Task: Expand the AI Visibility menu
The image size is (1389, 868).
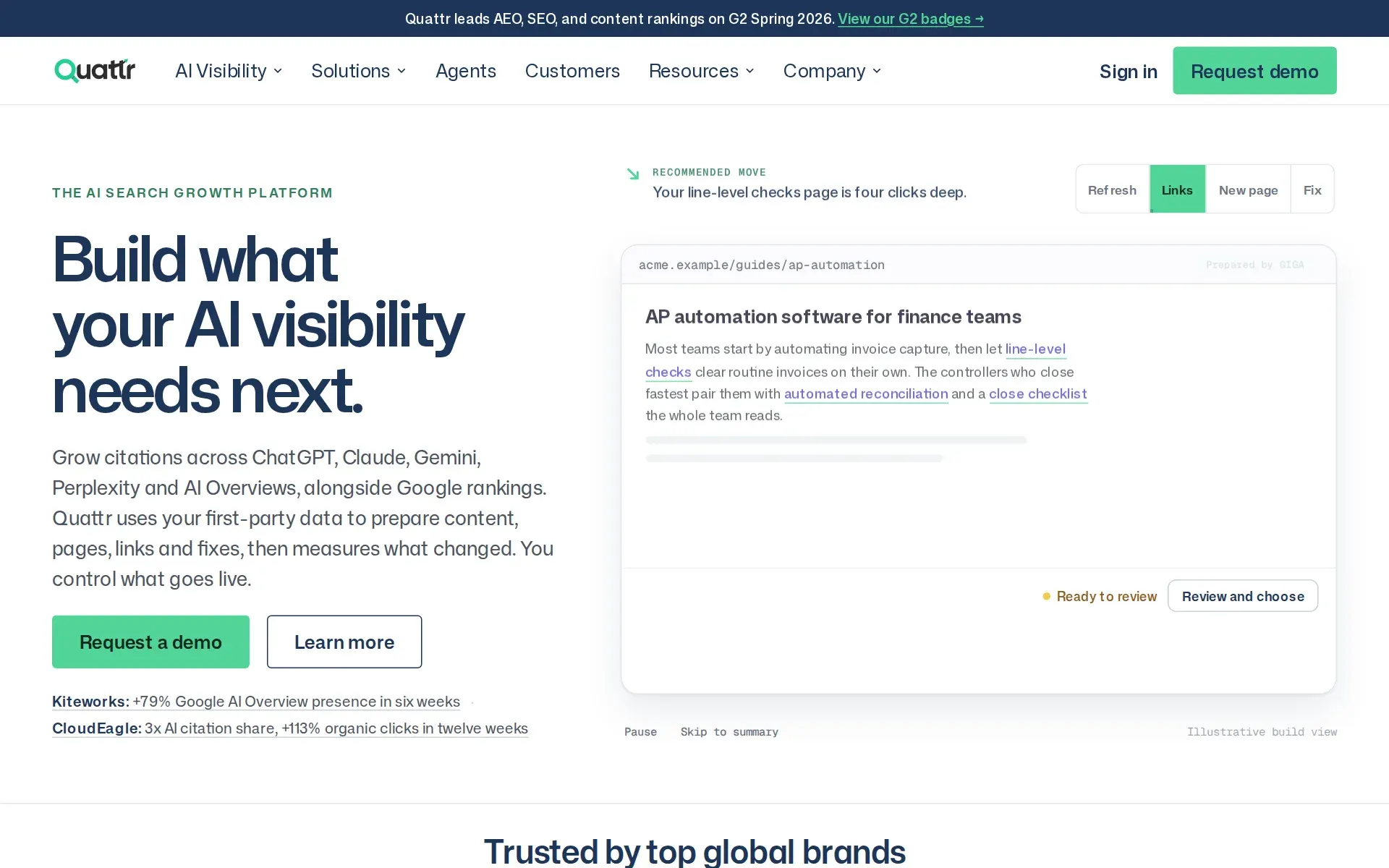Action: [229, 71]
